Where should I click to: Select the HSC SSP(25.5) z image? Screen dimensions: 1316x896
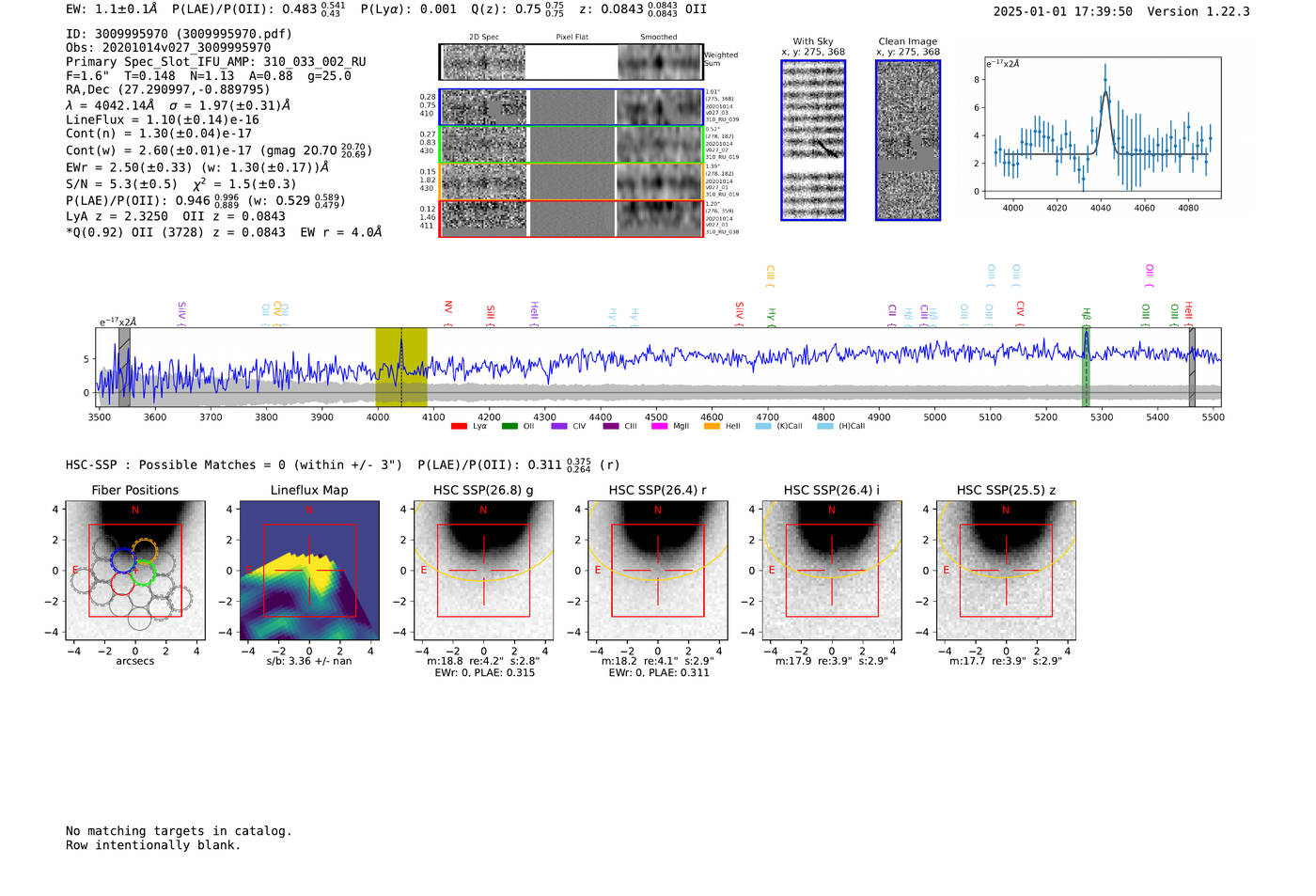coord(1006,571)
